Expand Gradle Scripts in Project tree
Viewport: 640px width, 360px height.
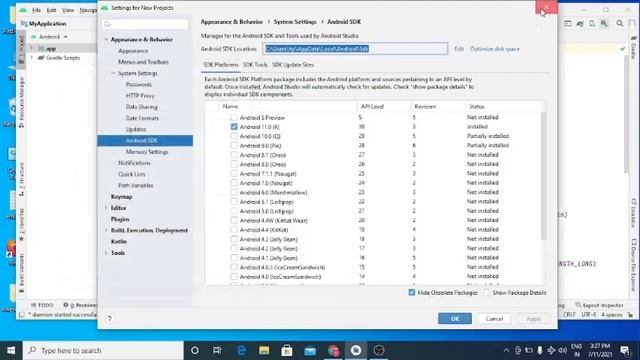[31, 58]
